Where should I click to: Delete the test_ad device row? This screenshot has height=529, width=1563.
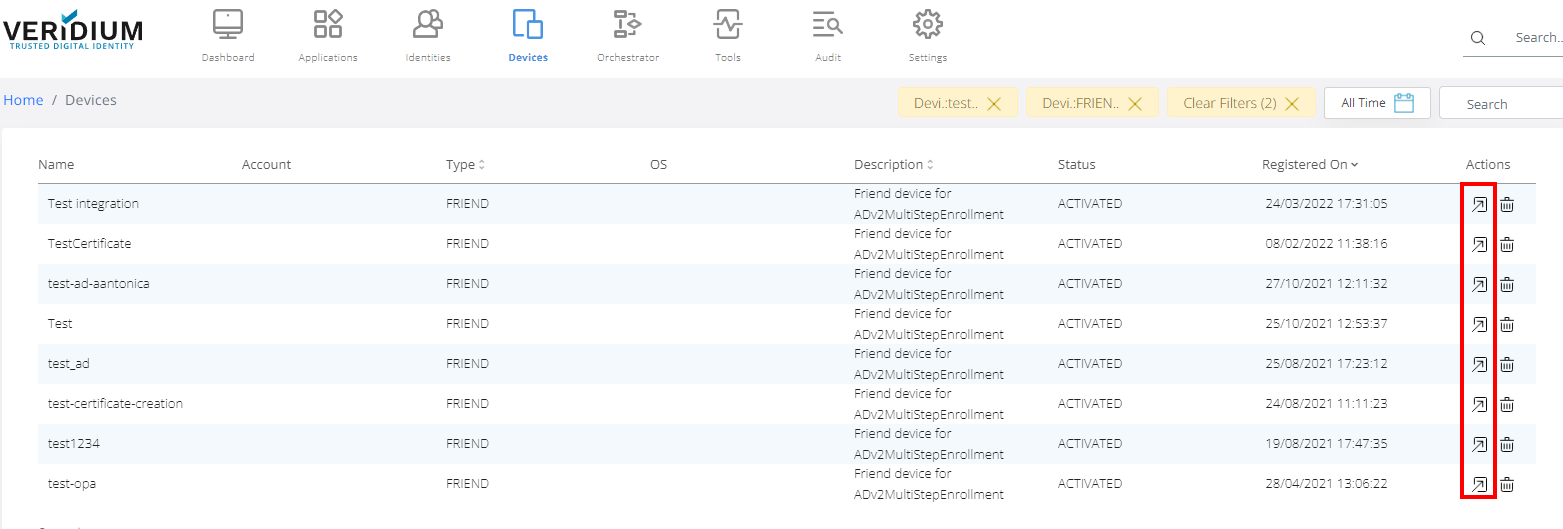[1507, 364]
